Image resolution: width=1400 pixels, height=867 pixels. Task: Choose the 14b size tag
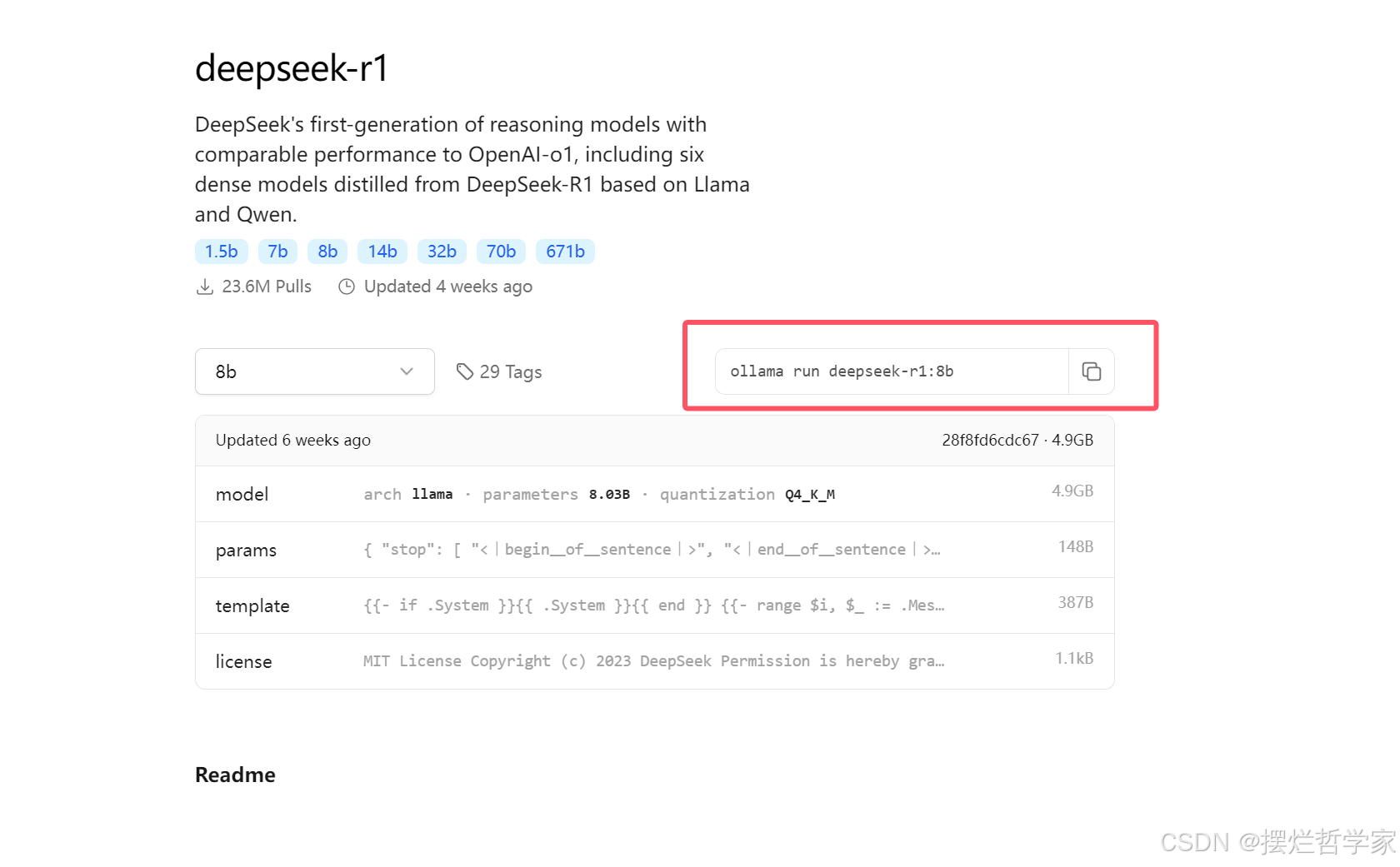click(382, 252)
